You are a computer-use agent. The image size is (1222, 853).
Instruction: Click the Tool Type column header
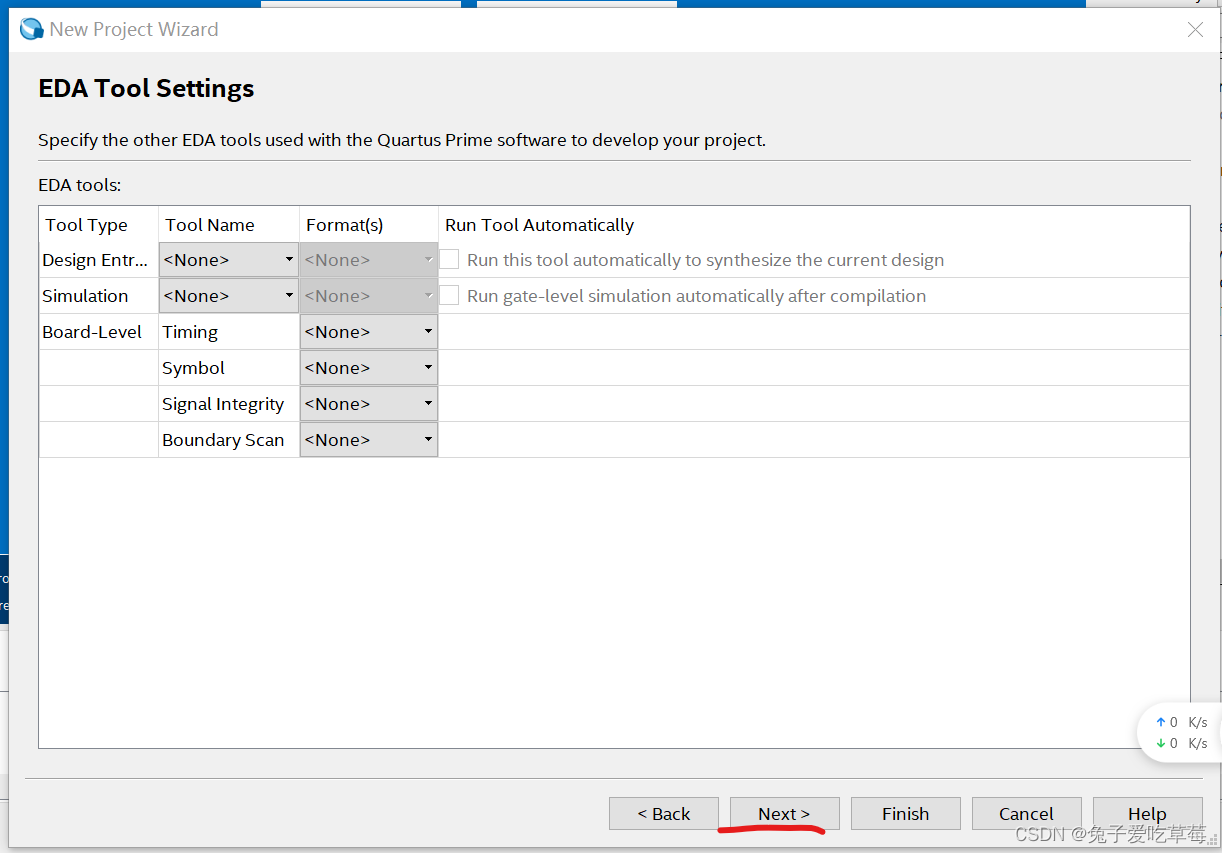[x=99, y=225]
